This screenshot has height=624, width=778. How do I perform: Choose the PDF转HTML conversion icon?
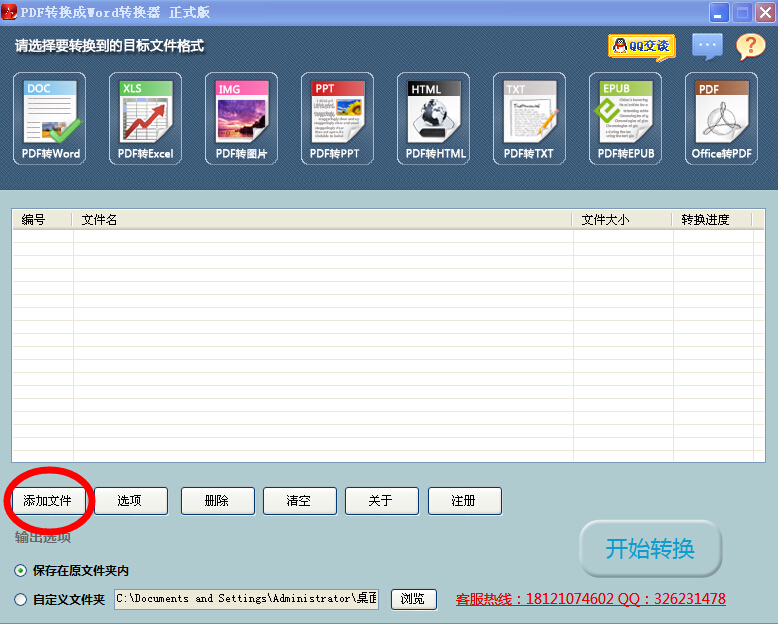pyautogui.click(x=434, y=119)
